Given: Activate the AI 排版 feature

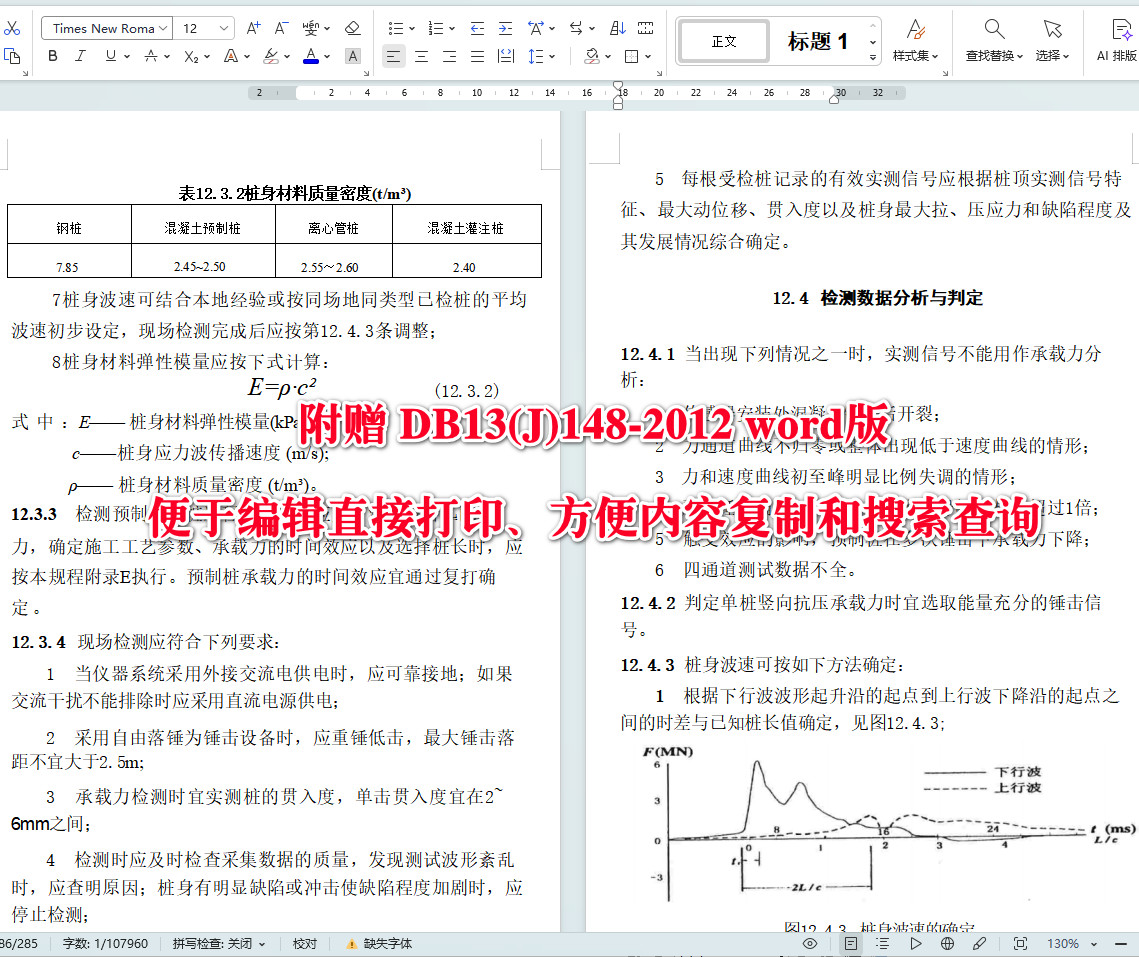Looking at the screenshot, I should (1117, 41).
